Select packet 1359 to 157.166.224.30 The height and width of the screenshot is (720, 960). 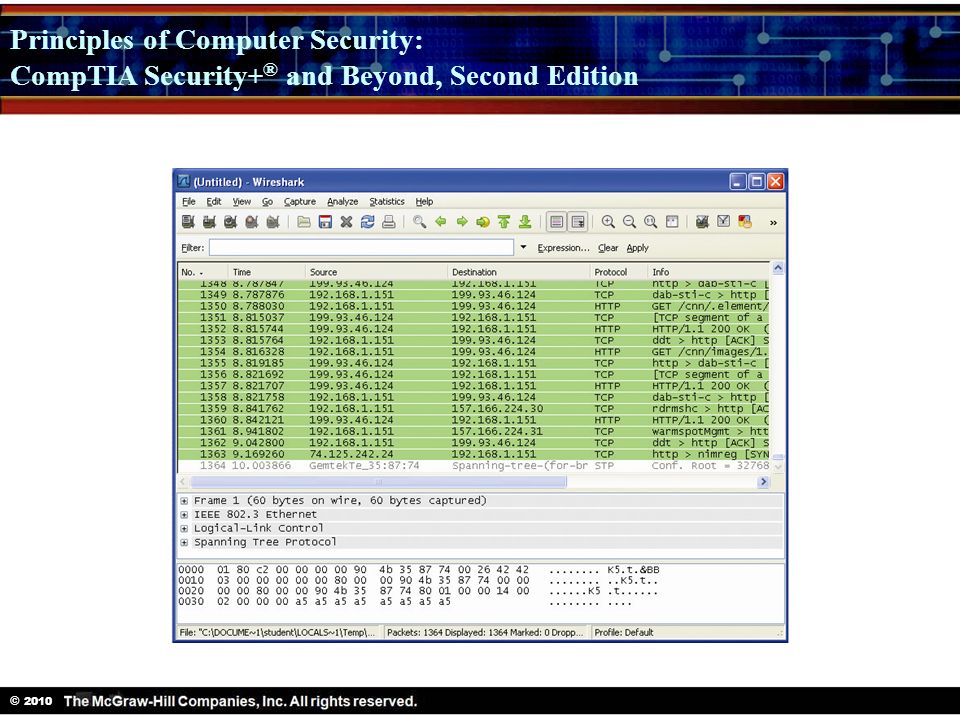coord(474,408)
